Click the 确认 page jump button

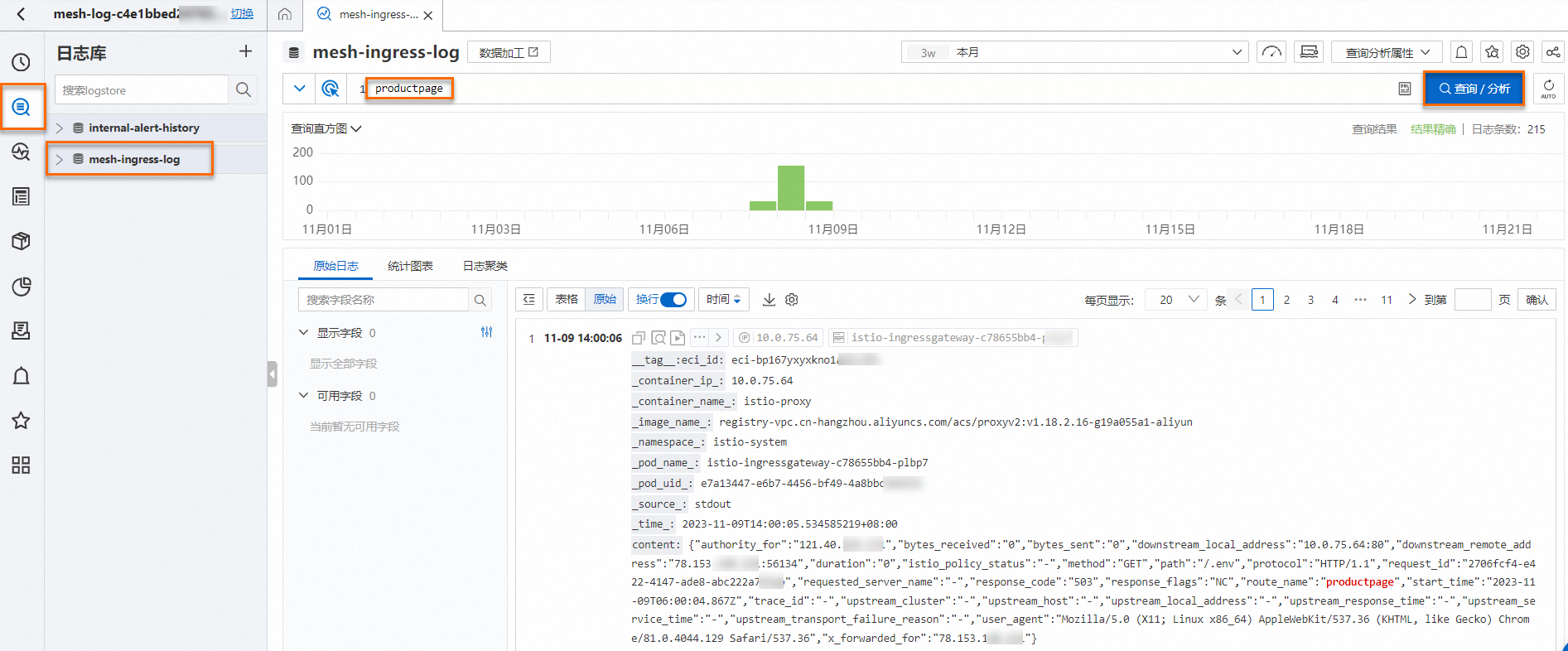point(1537,300)
